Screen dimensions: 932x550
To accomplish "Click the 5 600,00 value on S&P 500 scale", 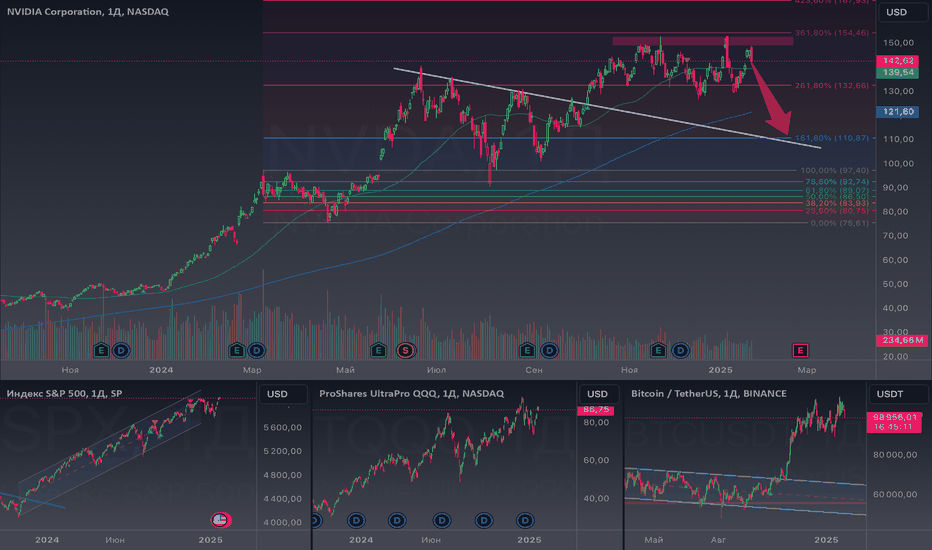I will click(x=282, y=427).
